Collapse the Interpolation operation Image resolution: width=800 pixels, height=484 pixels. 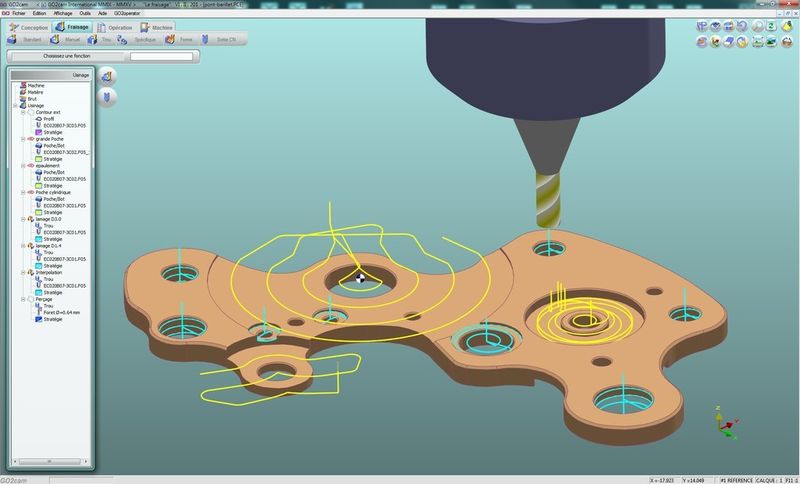(x=23, y=272)
